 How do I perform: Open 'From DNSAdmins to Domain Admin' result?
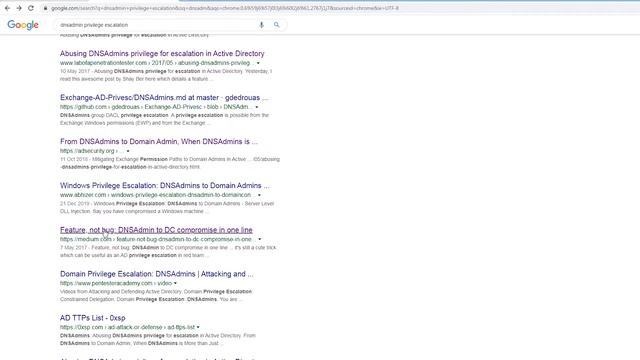[159, 142]
